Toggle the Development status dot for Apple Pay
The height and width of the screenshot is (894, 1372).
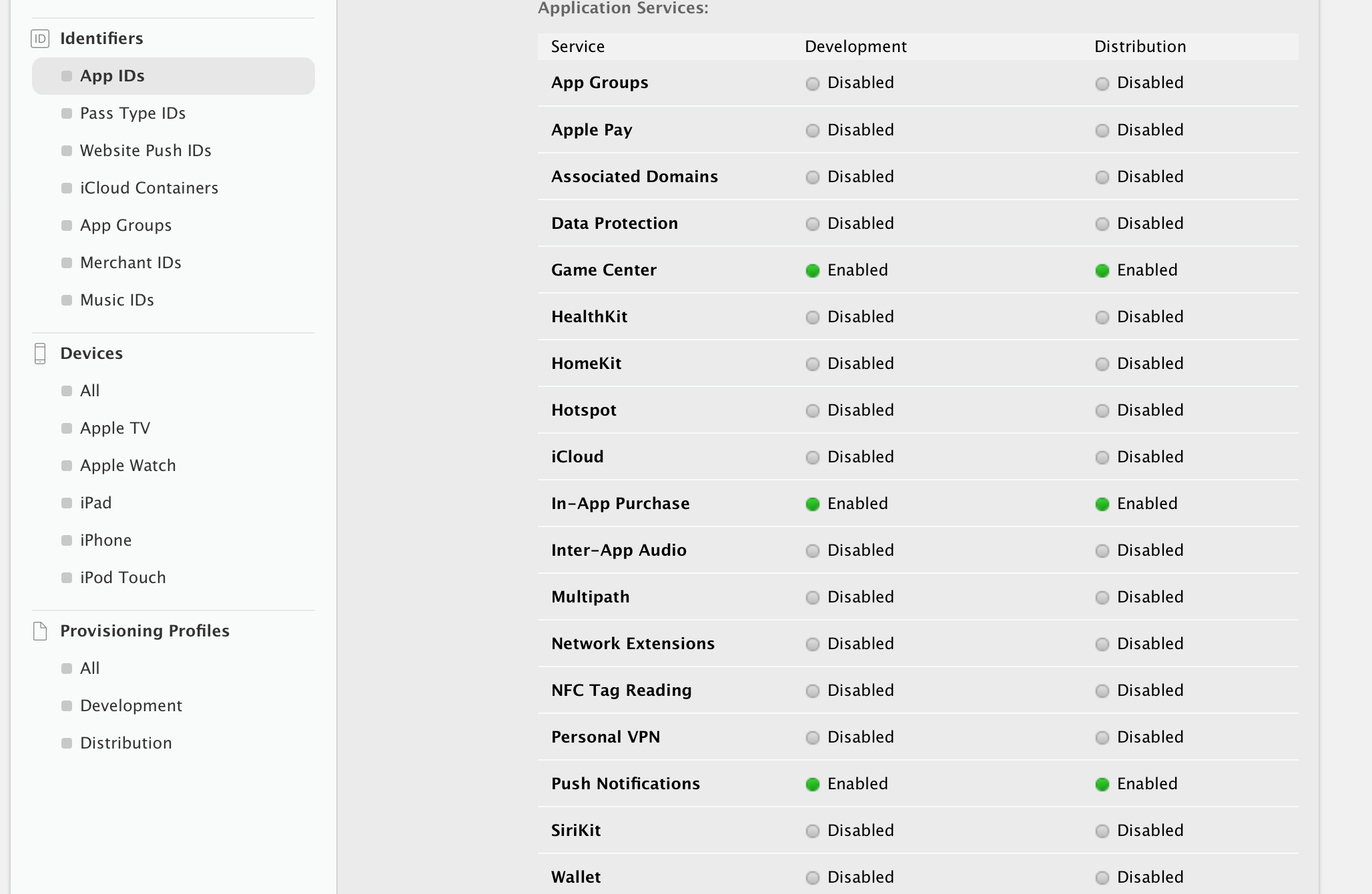click(812, 130)
